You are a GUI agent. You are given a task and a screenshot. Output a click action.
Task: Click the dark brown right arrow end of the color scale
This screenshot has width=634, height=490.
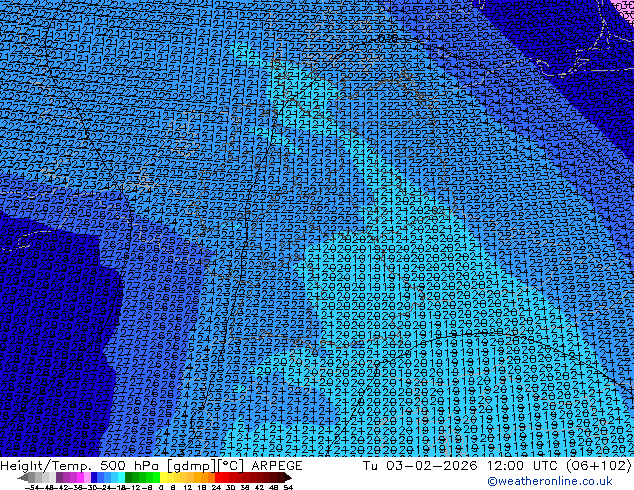[x=287, y=477]
